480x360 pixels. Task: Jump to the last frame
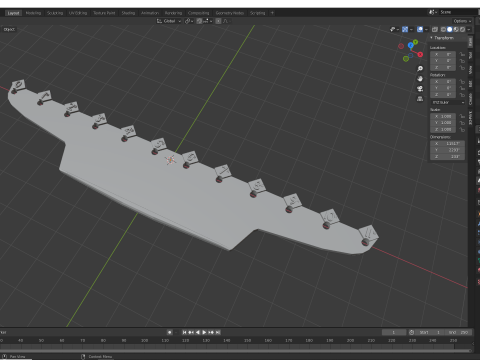(218, 332)
